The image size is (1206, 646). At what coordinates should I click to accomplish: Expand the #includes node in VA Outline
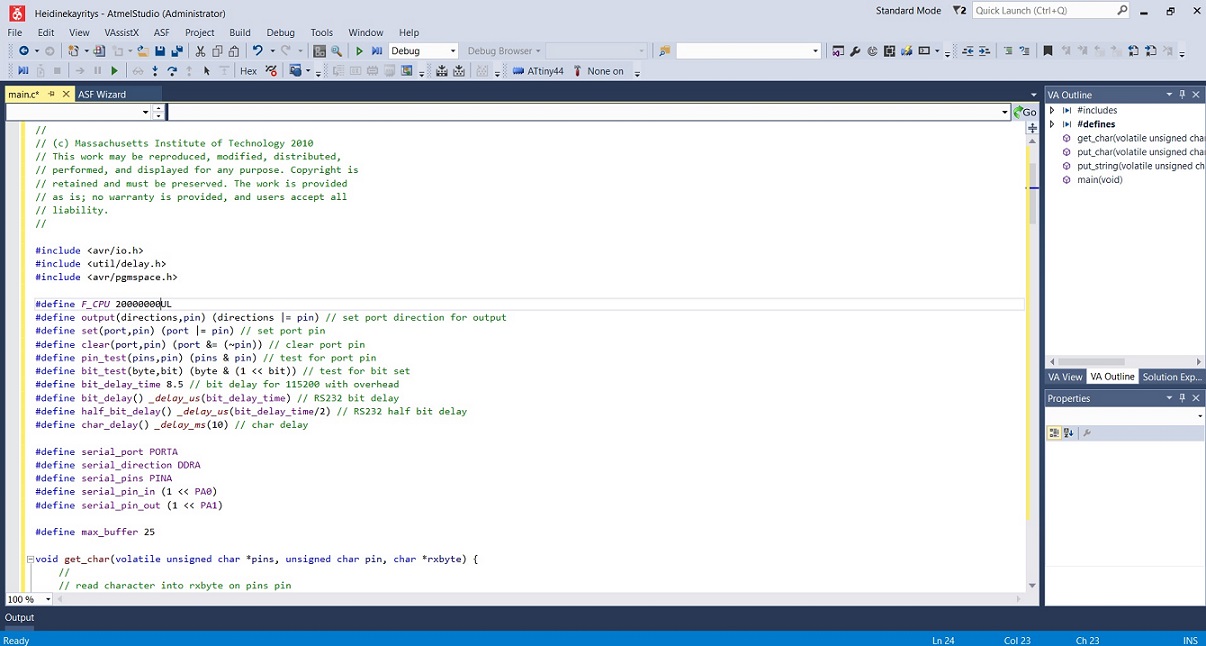(x=1052, y=110)
